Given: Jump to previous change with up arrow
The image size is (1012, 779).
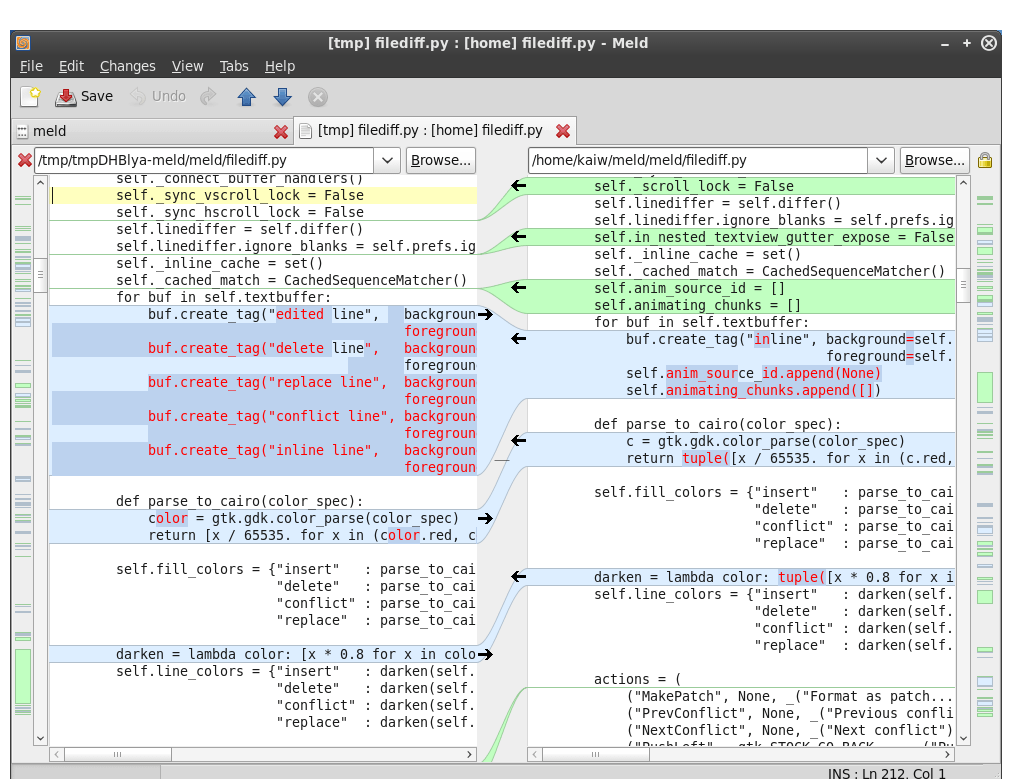Looking at the screenshot, I should pyautogui.click(x=246, y=96).
